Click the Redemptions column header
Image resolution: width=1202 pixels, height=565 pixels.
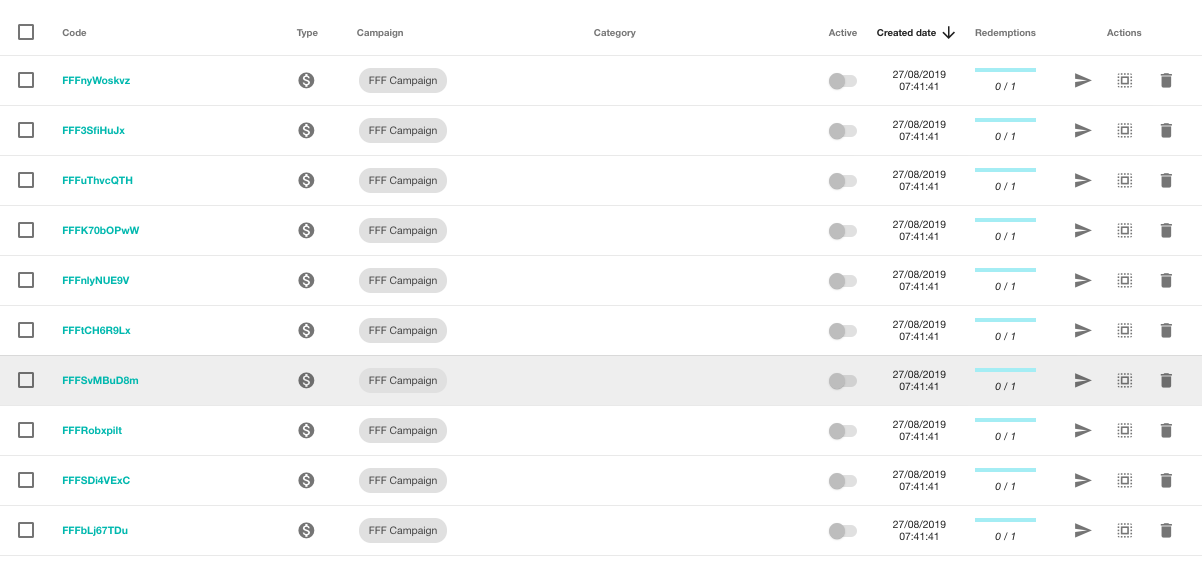[1005, 33]
